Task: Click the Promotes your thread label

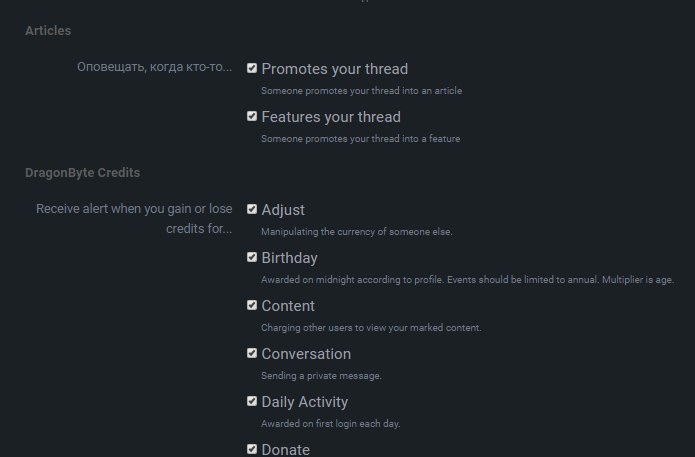Action: point(335,69)
